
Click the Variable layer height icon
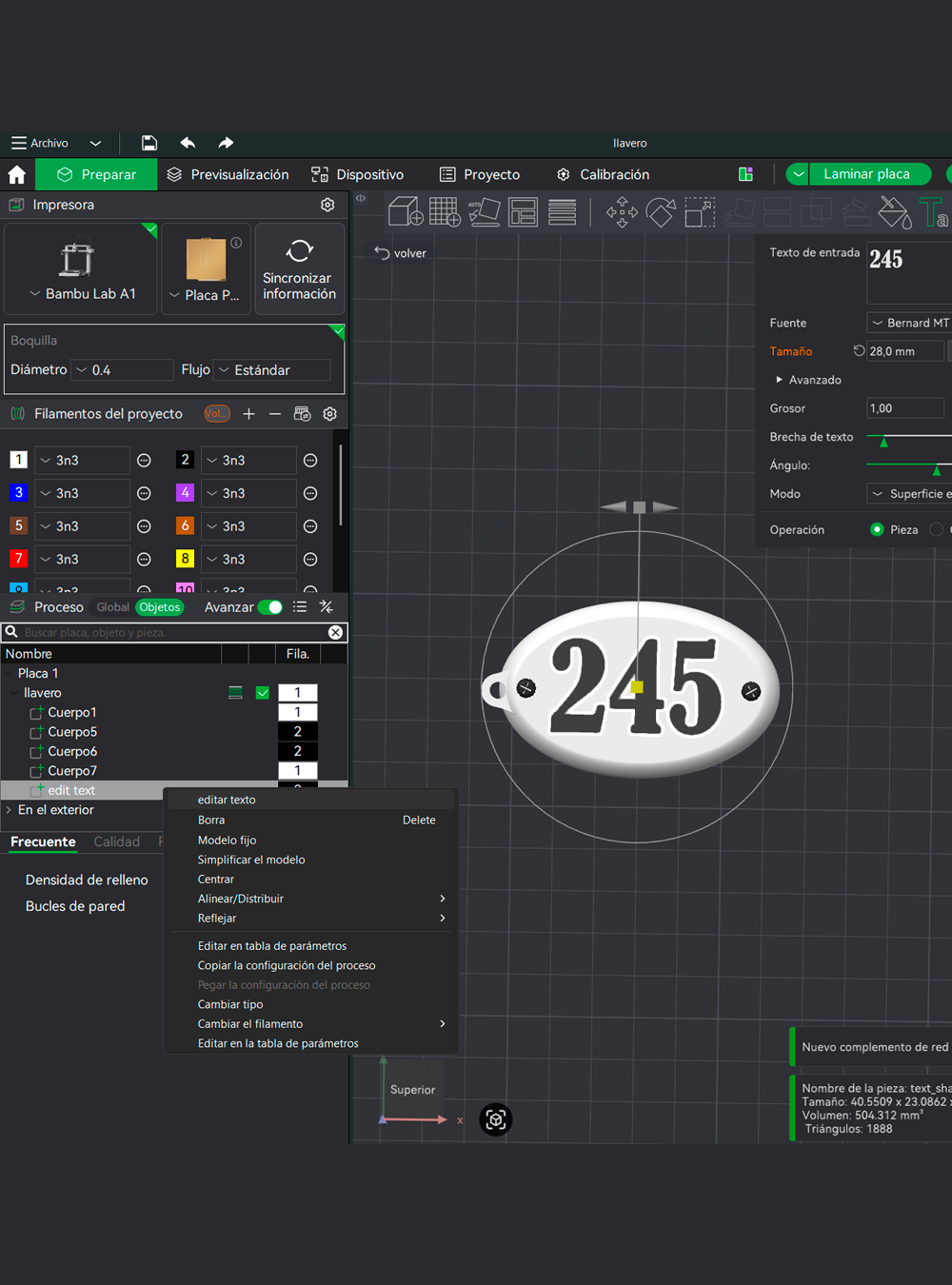[562, 210]
